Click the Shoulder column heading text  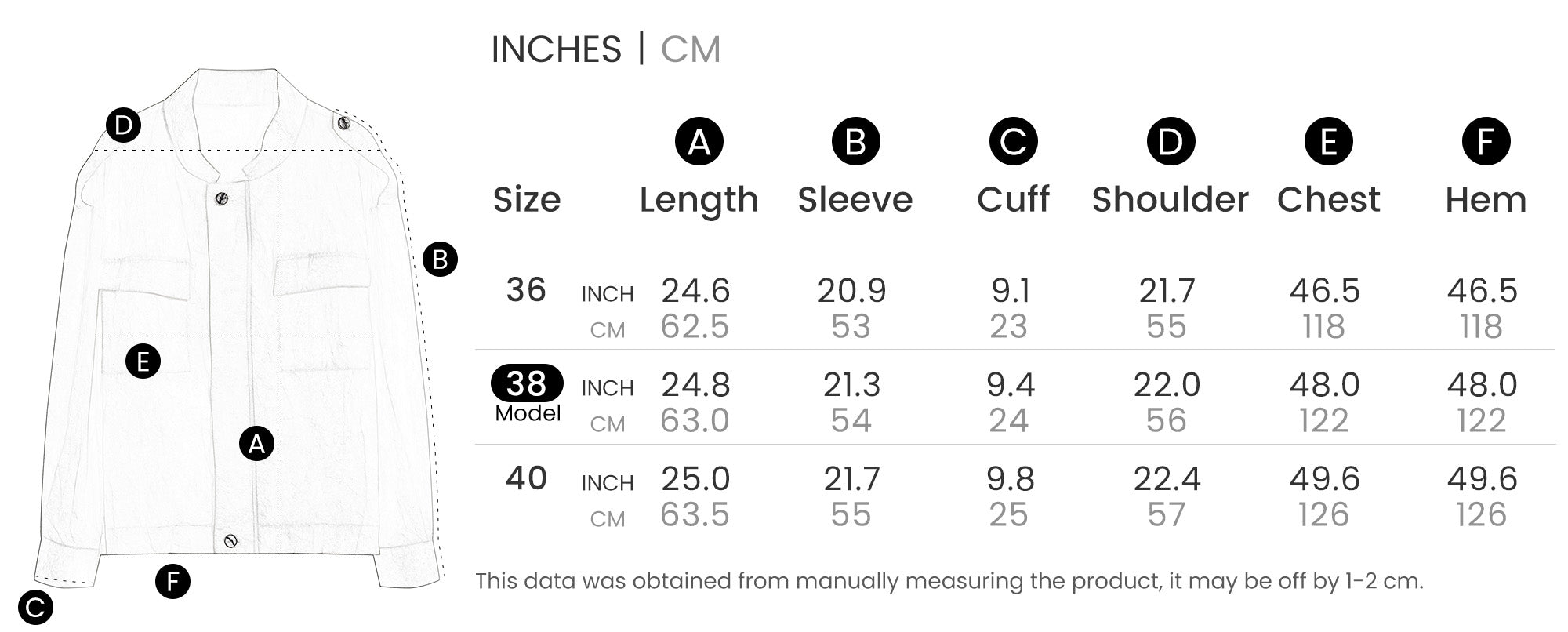click(1170, 200)
